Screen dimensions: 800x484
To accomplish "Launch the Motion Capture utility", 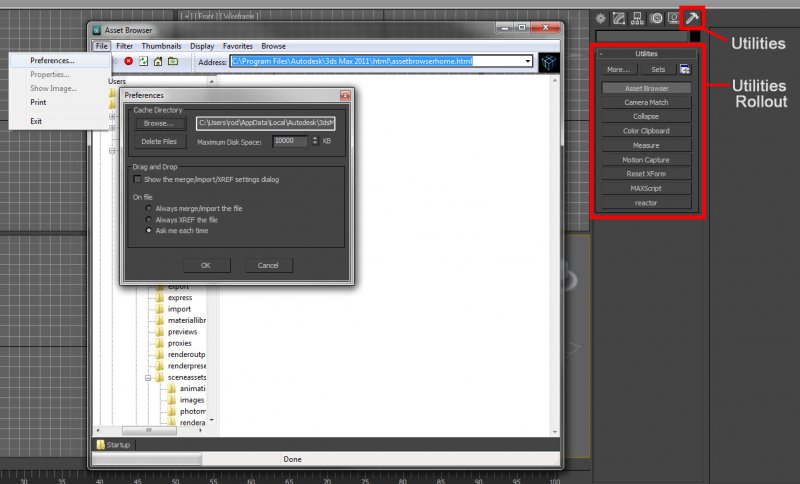I will 646,160.
